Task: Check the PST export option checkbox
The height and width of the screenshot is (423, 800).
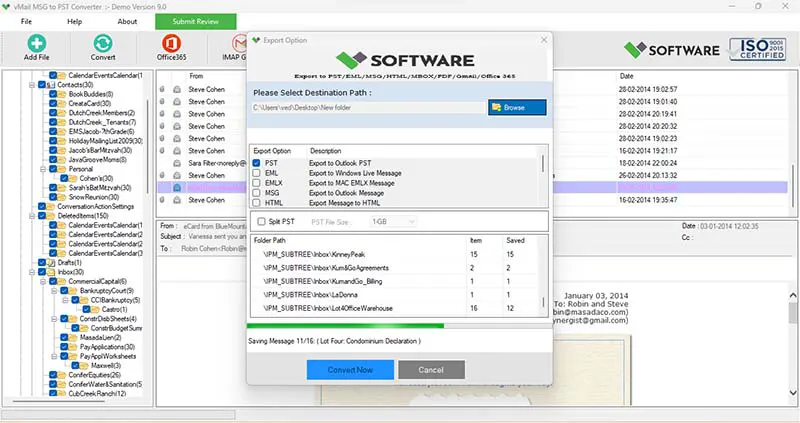Action: pyautogui.click(x=256, y=163)
